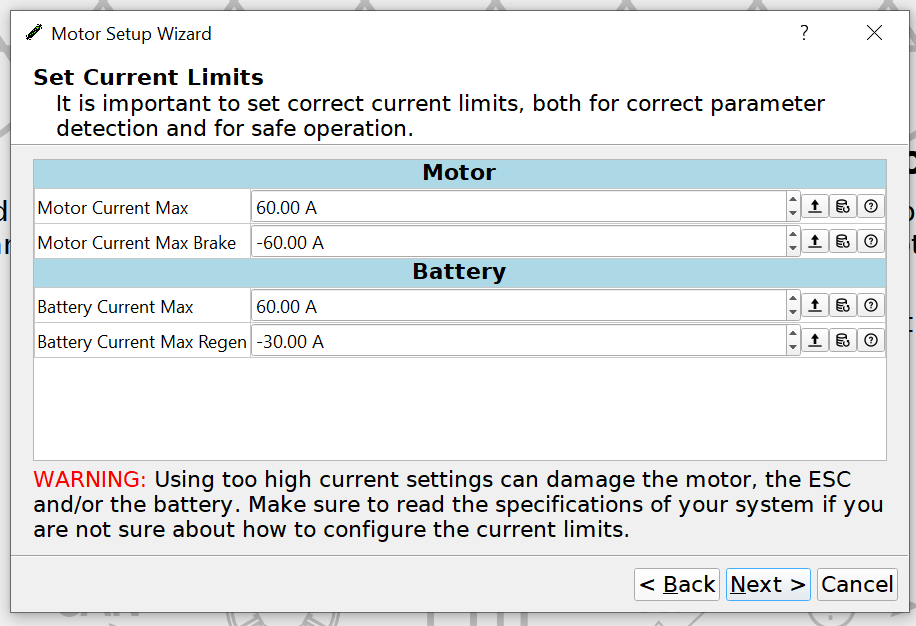Cancel the Motor Setup Wizard

tap(857, 584)
